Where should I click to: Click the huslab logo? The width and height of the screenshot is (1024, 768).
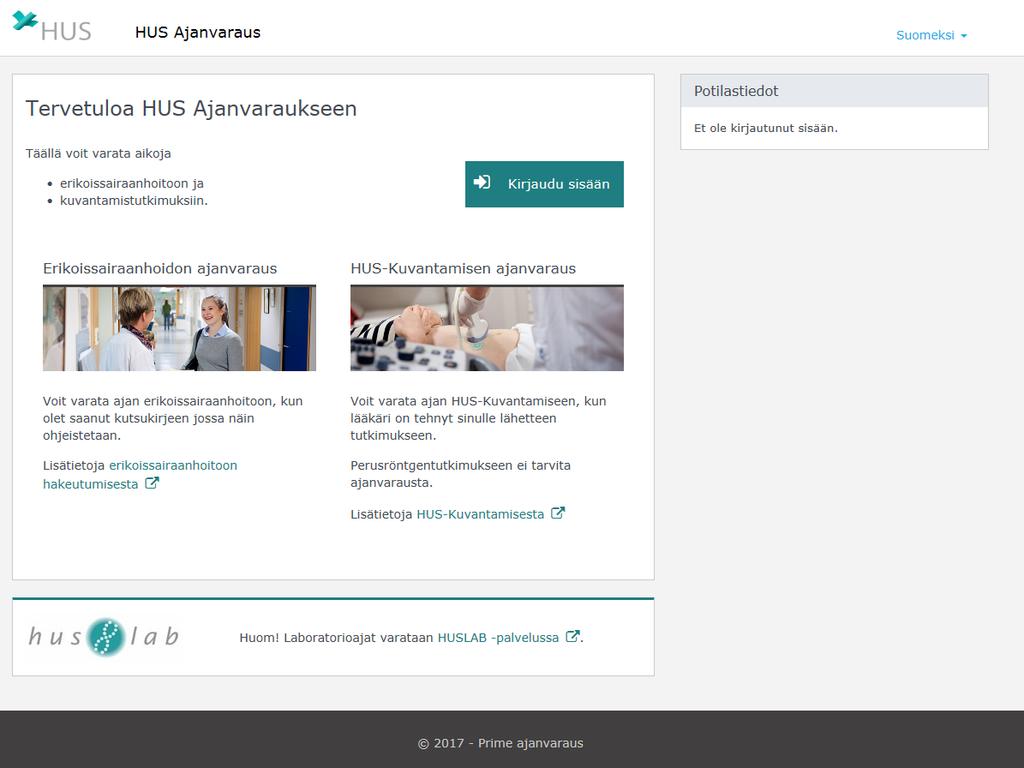[103, 637]
